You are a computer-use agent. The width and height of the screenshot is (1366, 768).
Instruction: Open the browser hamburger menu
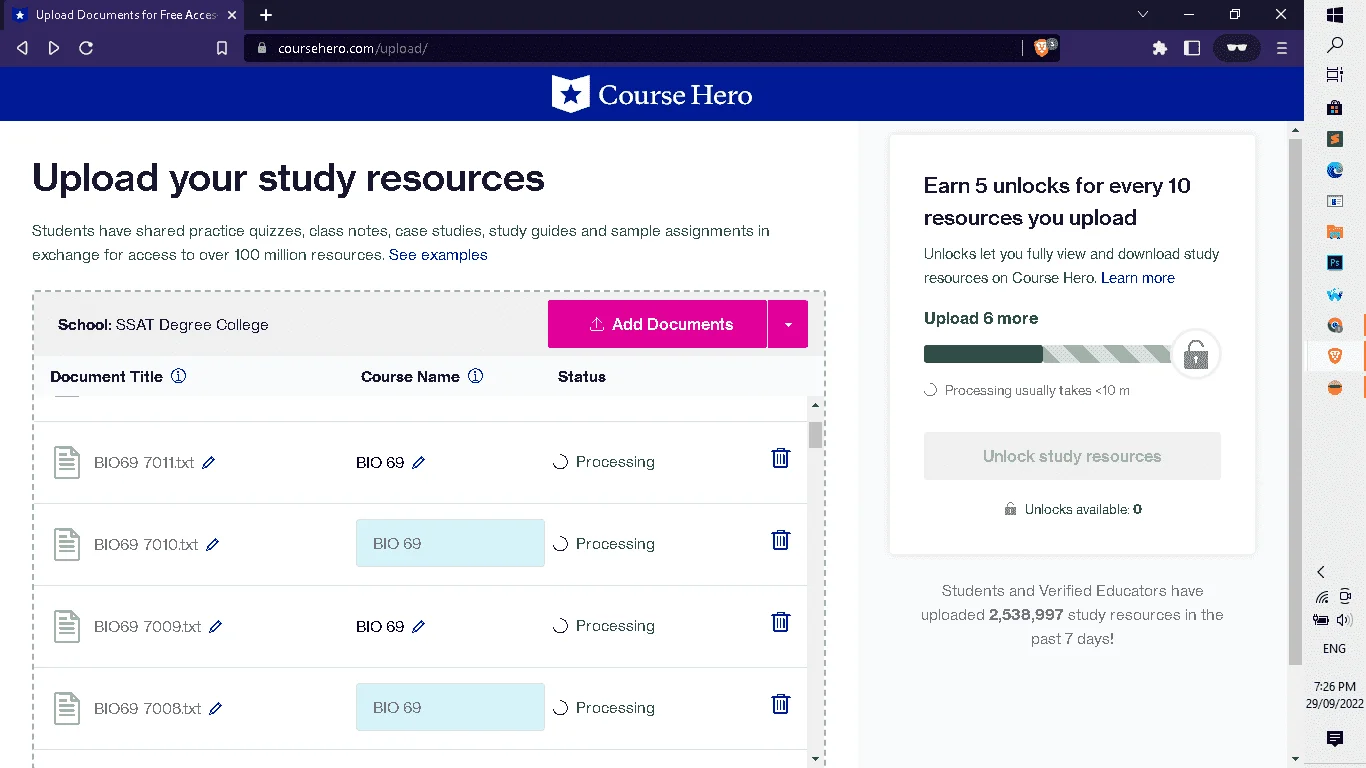pos(1282,48)
